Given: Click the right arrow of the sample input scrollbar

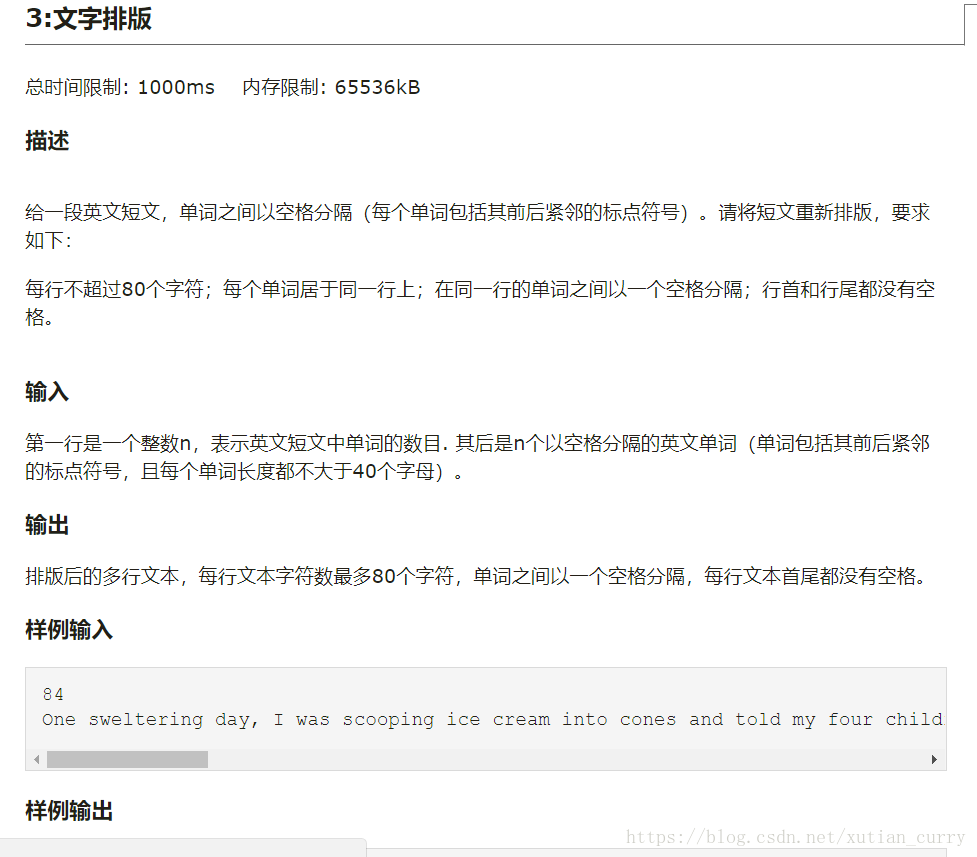Looking at the screenshot, I should (x=934, y=759).
